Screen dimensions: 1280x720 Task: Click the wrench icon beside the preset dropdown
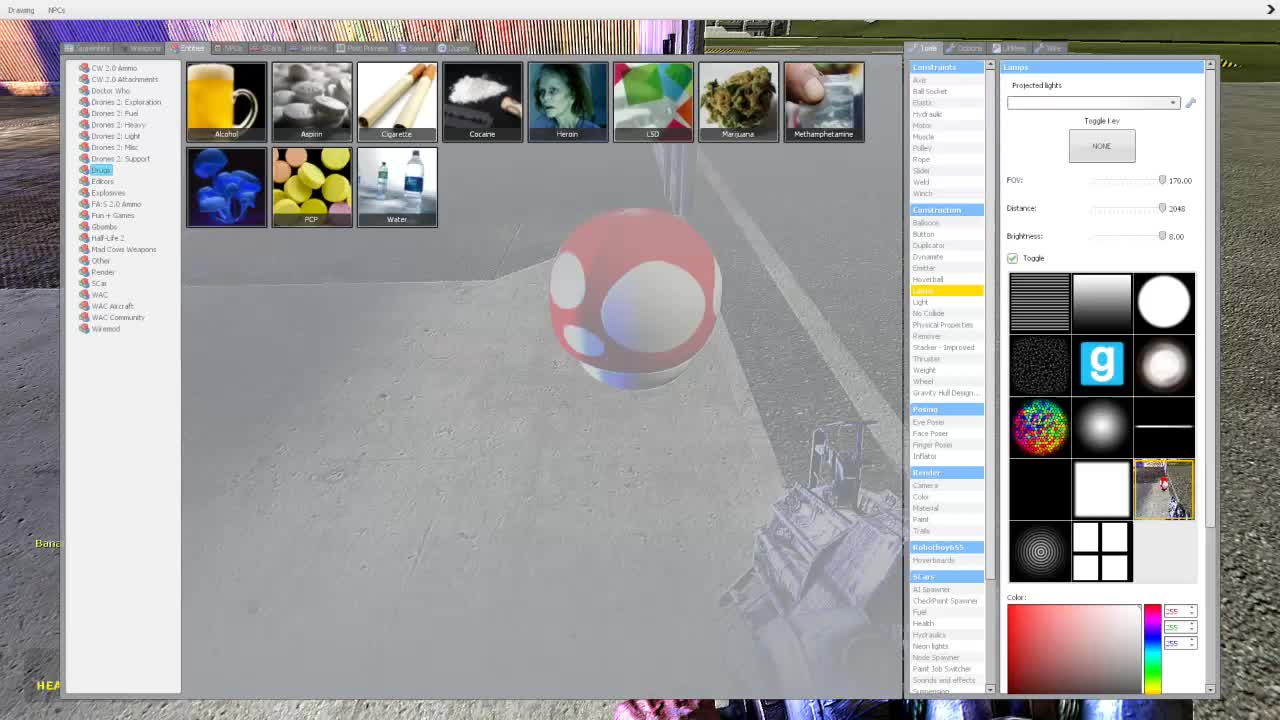(1190, 102)
